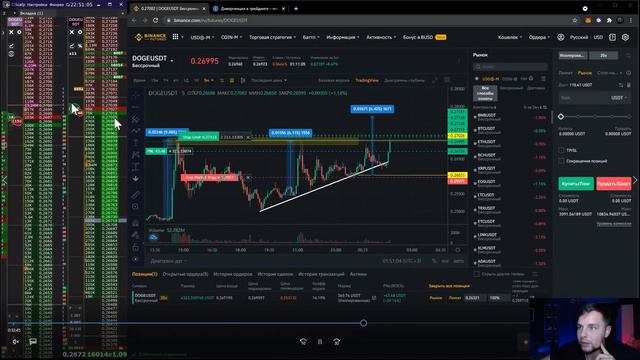Screen dimensions: 640x360
Task: Open the USD@-M dropdown menu
Action: click(x=202, y=37)
